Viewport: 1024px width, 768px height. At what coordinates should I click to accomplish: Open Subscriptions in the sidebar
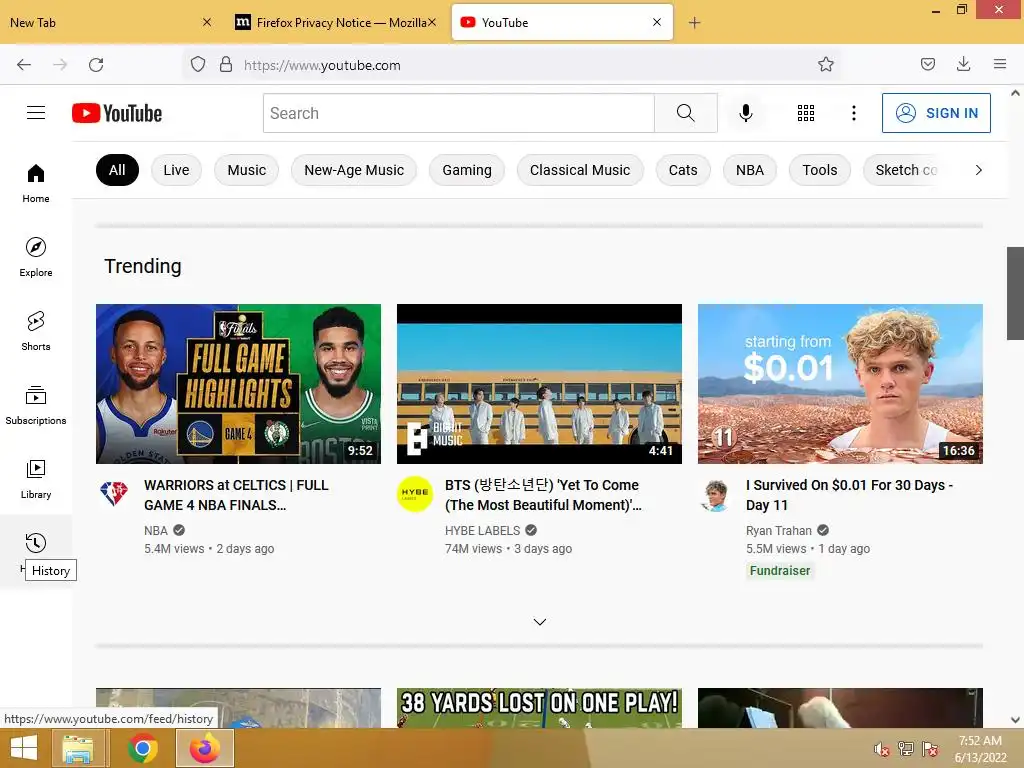point(36,405)
